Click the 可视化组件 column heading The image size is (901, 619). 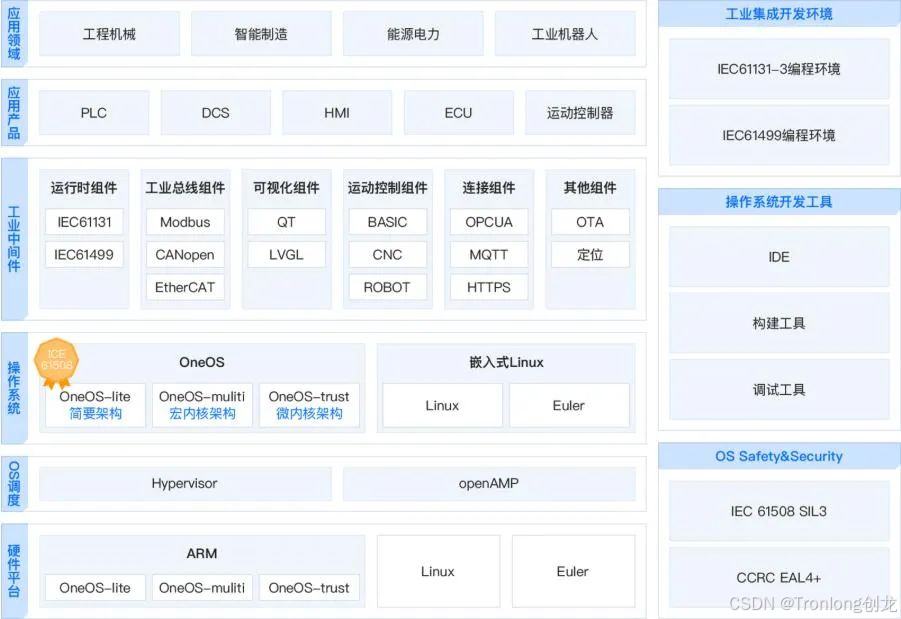pos(286,188)
